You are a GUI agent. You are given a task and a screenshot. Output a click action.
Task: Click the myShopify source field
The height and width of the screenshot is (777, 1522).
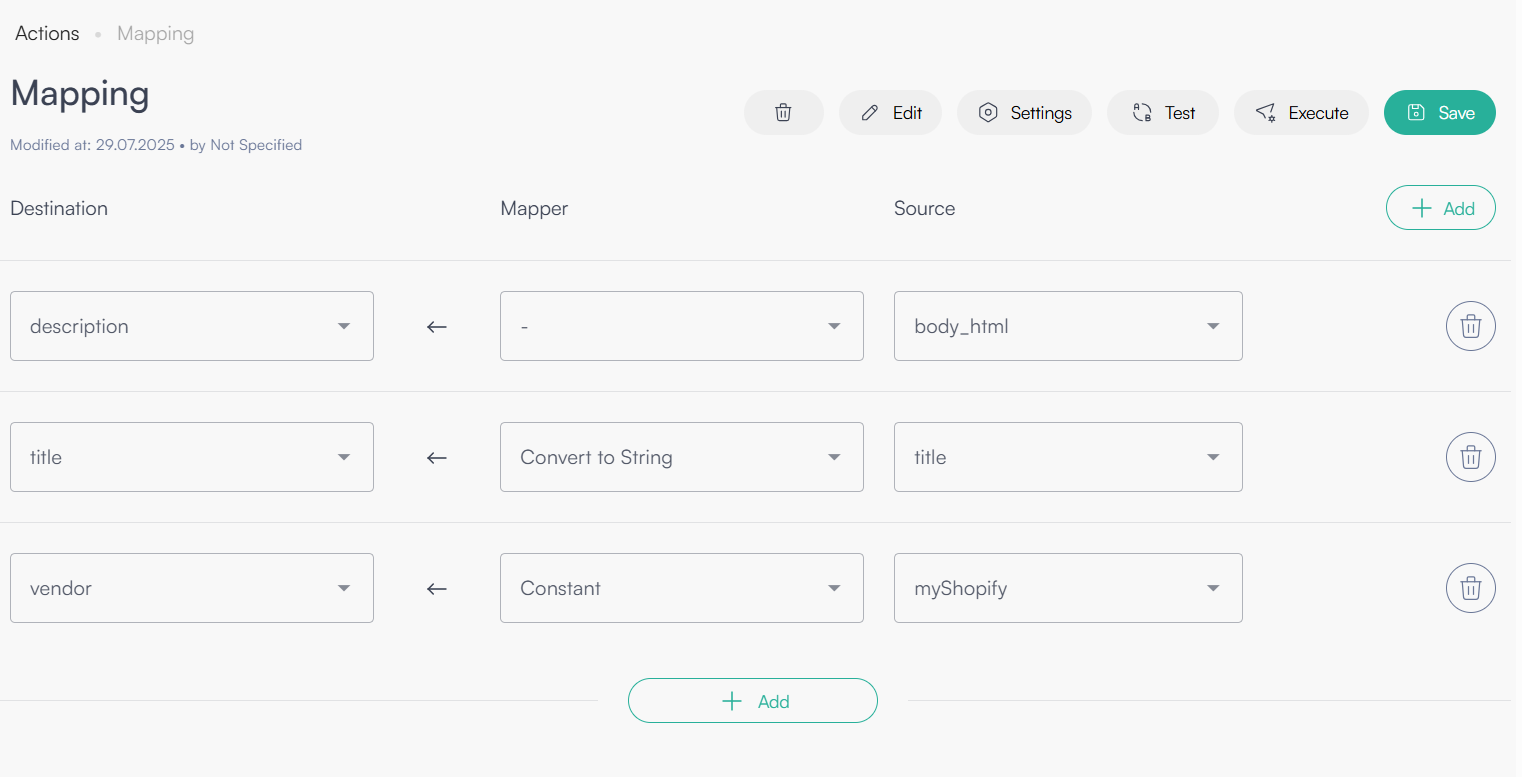pos(1068,588)
